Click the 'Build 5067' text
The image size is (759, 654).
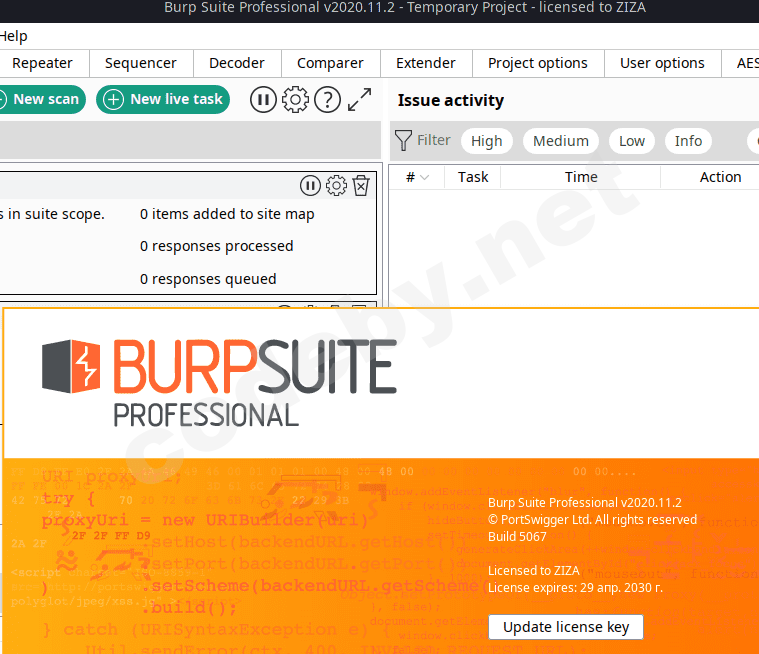(517, 537)
